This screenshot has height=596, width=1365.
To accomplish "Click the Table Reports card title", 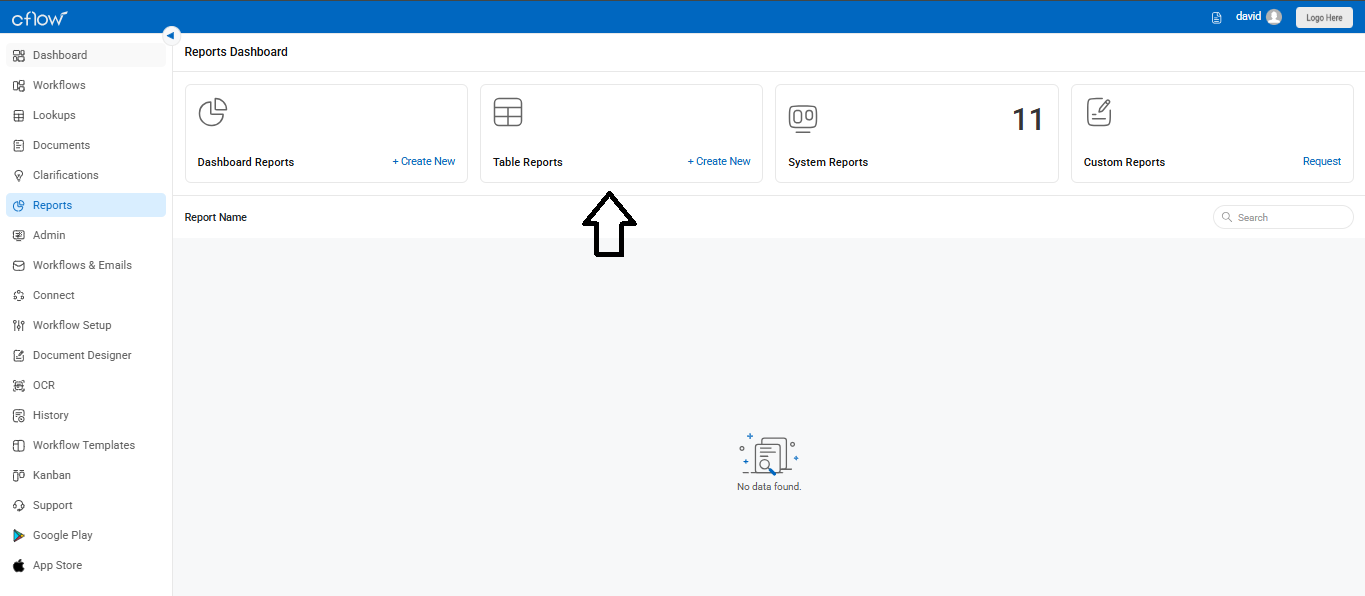I will pos(528,162).
